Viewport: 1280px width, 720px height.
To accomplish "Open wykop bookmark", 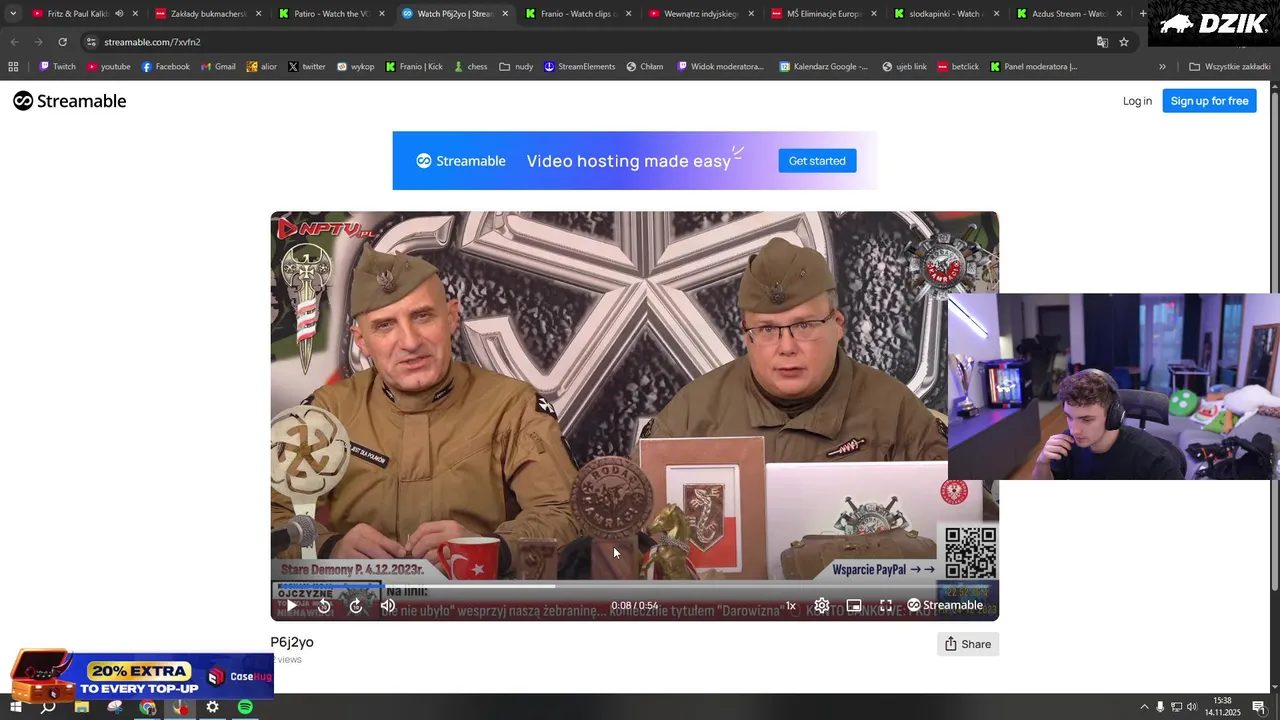I will (x=355, y=67).
